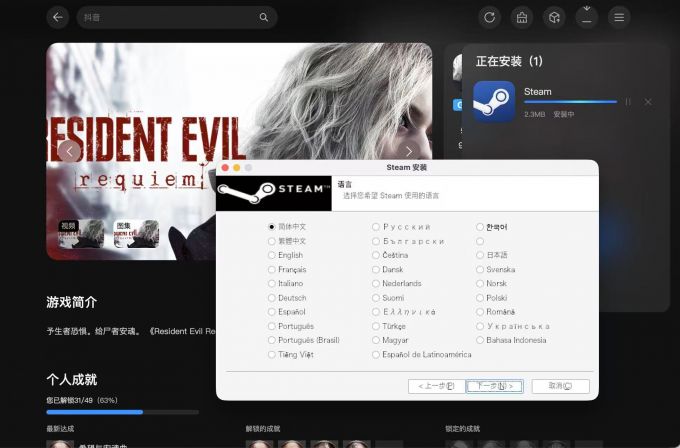The image size is (680, 448).
Task: Select Español language option
Action: 287,312
